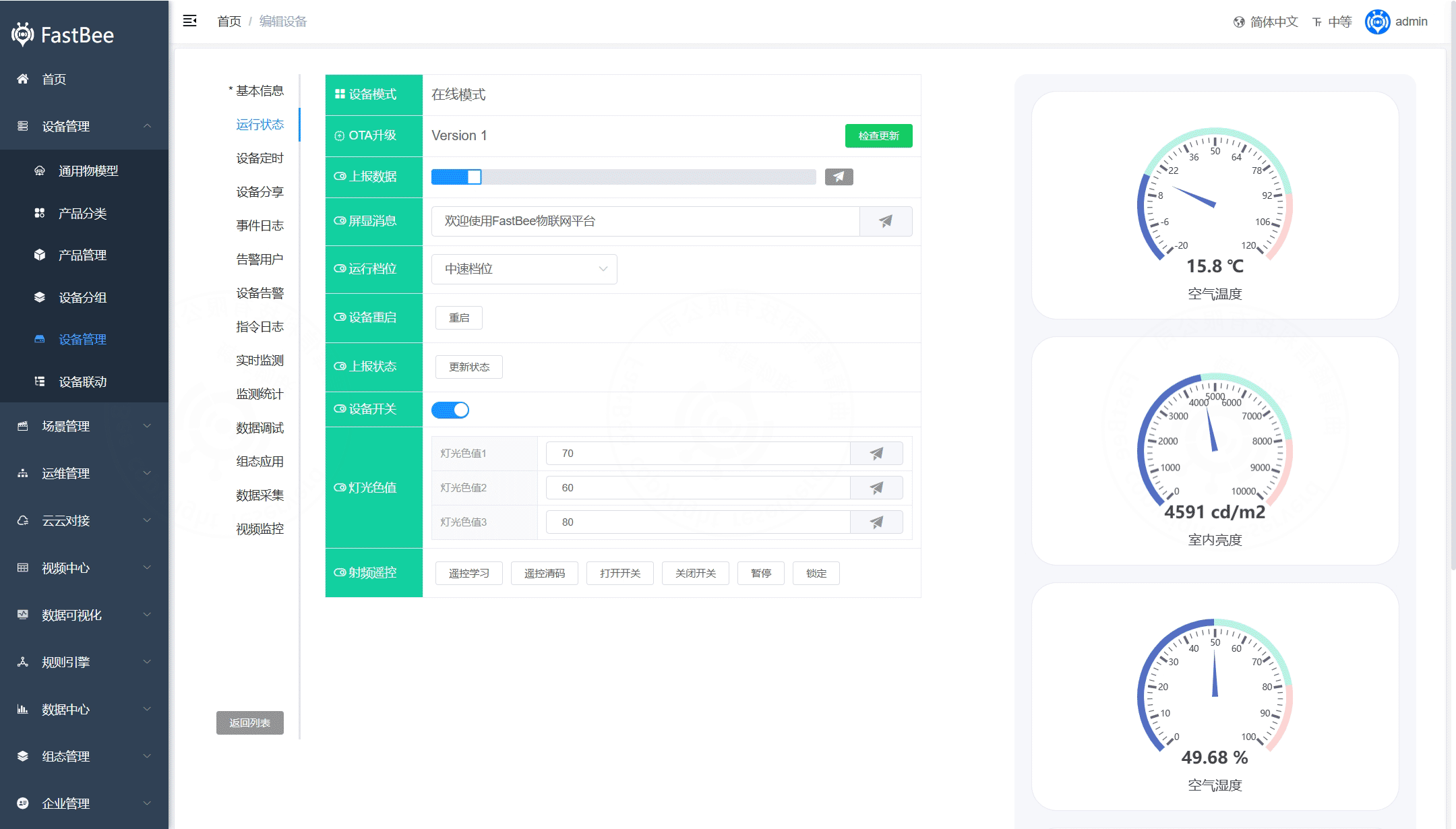Click the 云云对接 cloud icon
This screenshot has height=829, width=1456.
(x=23, y=520)
